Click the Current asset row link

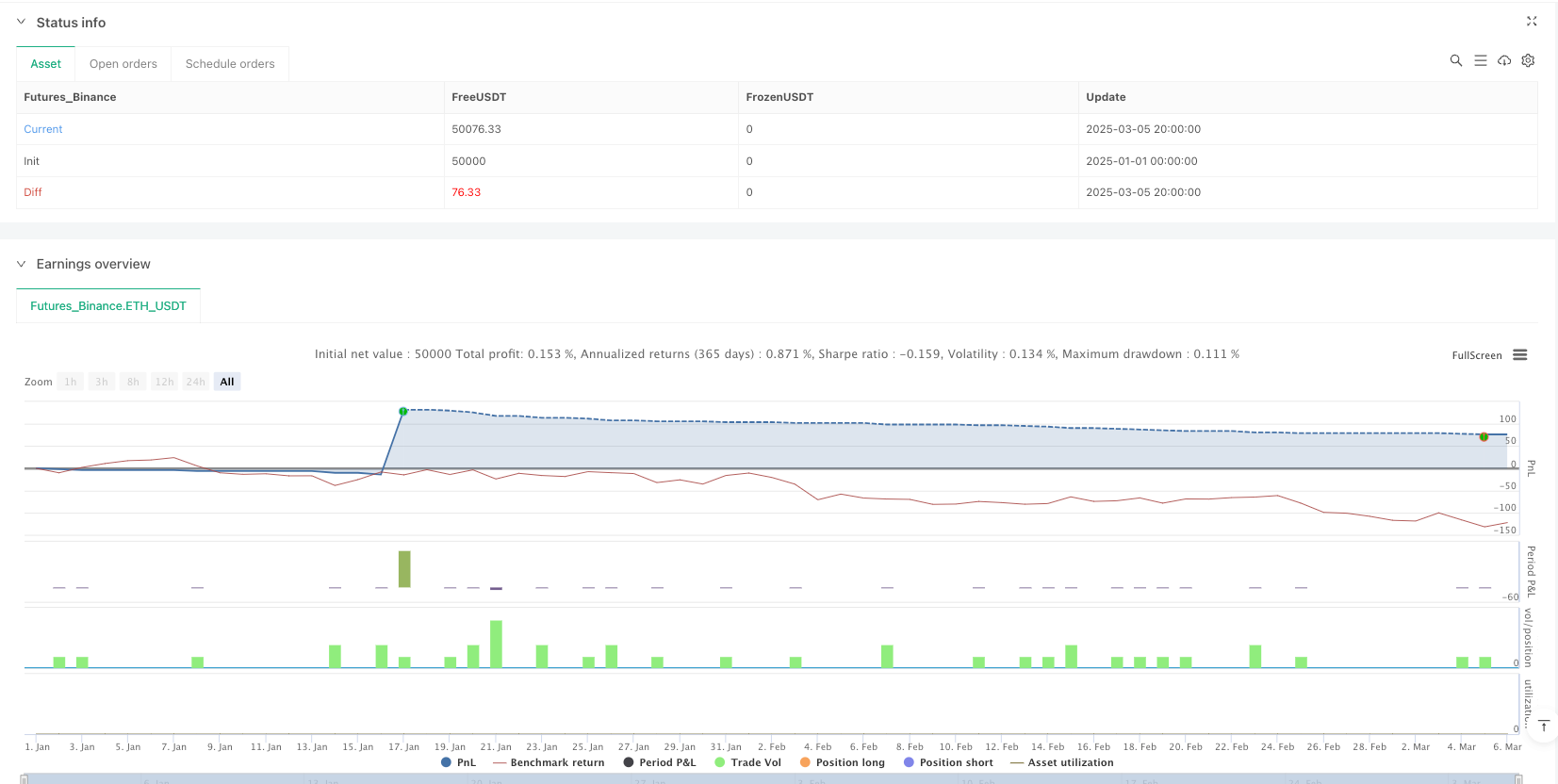pos(43,129)
